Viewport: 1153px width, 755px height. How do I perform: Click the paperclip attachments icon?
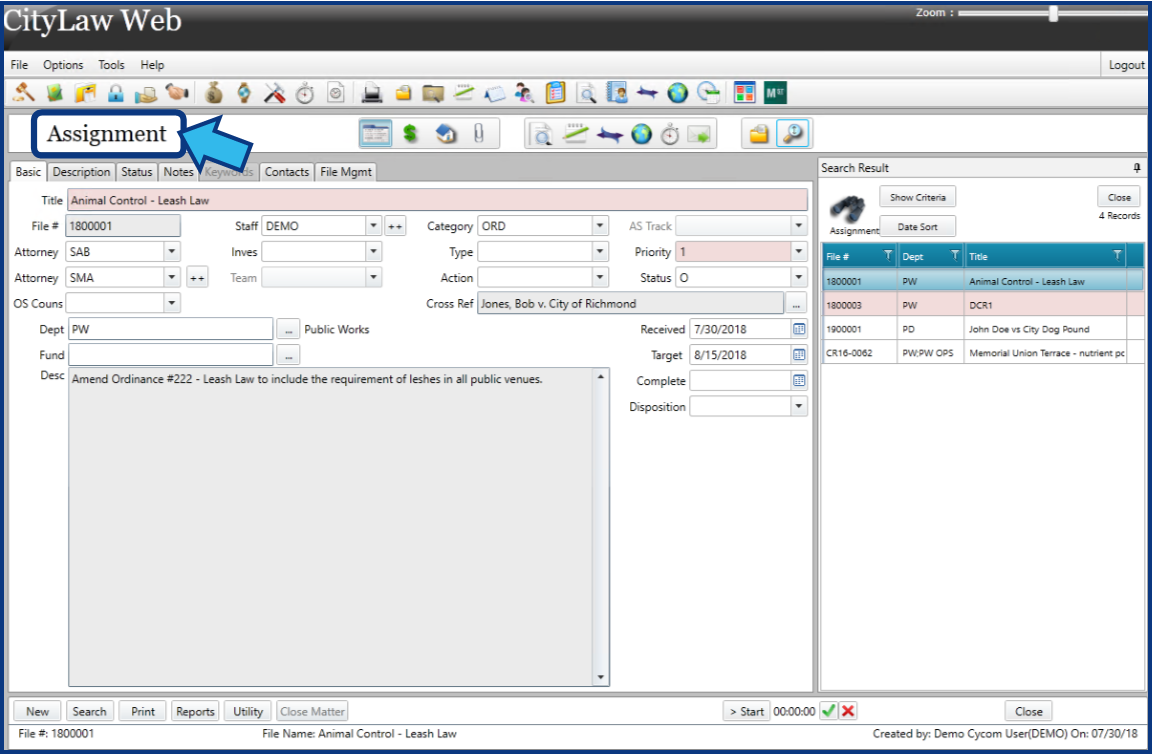[x=478, y=133]
